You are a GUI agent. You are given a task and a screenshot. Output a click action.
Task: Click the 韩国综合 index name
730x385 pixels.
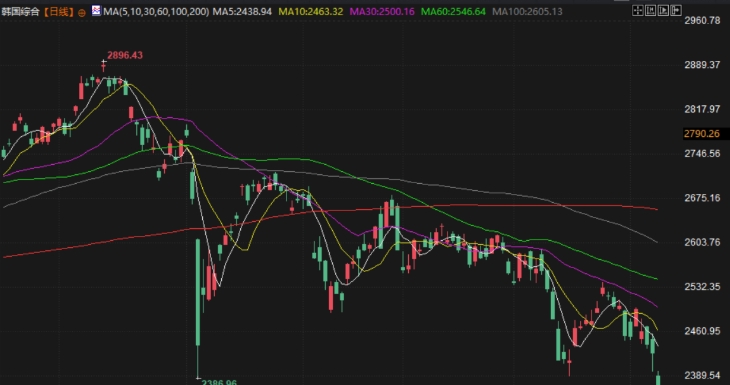[x=20, y=12]
